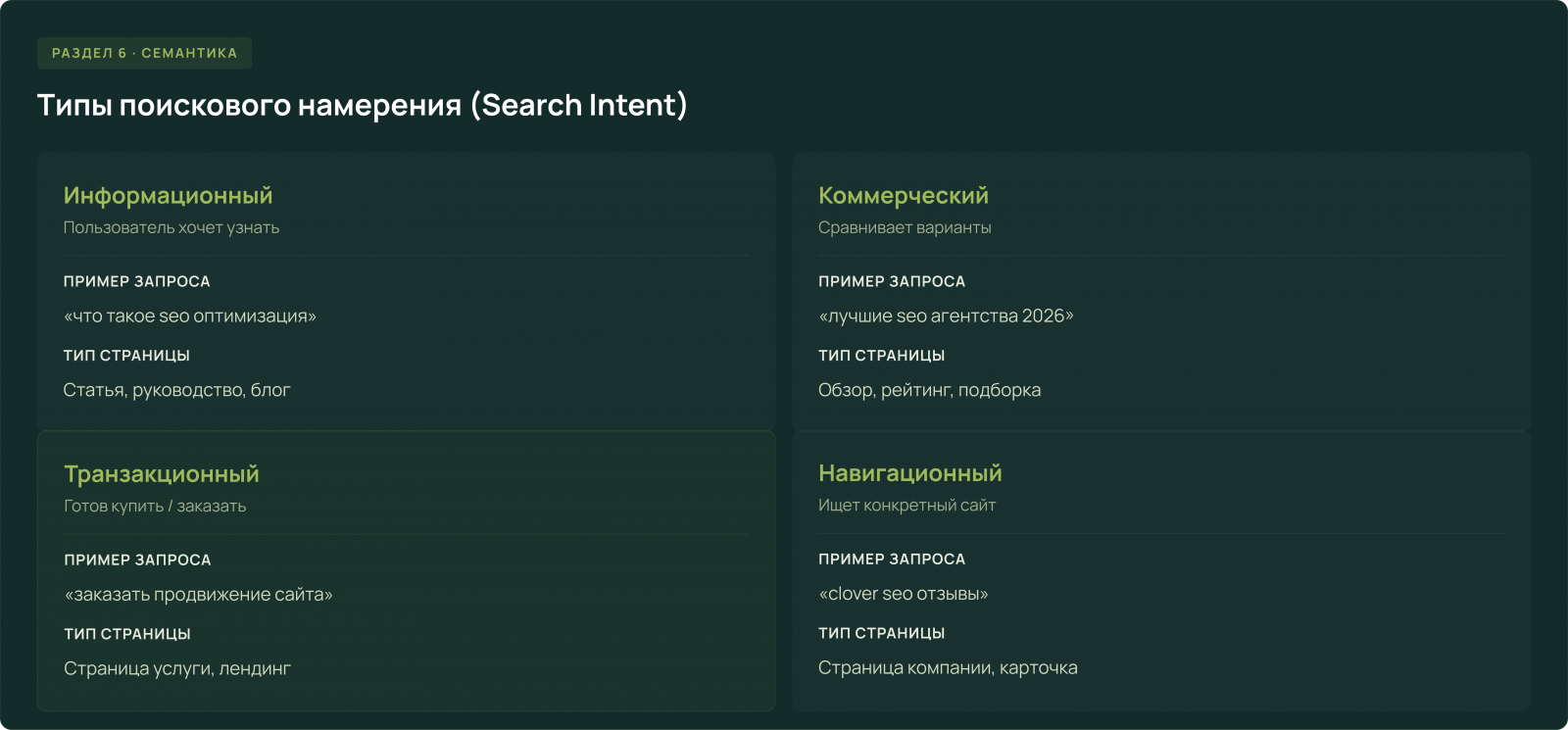The width and height of the screenshot is (1568, 730).
Task: Click «ТИП СТРАНИЦЫ» label in the Навигационный card
Action: click(881, 633)
